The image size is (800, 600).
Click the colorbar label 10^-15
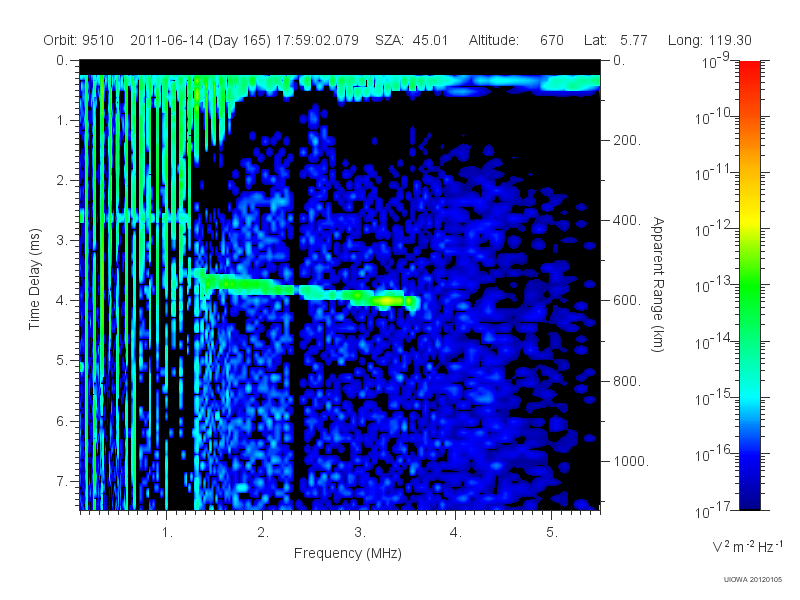713,397
